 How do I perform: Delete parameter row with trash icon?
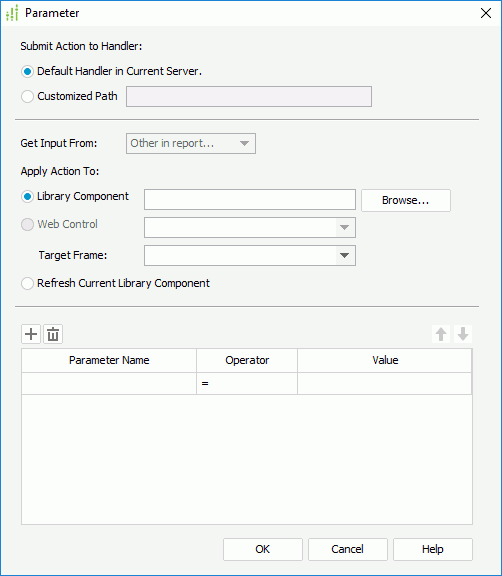(x=53, y=334)
